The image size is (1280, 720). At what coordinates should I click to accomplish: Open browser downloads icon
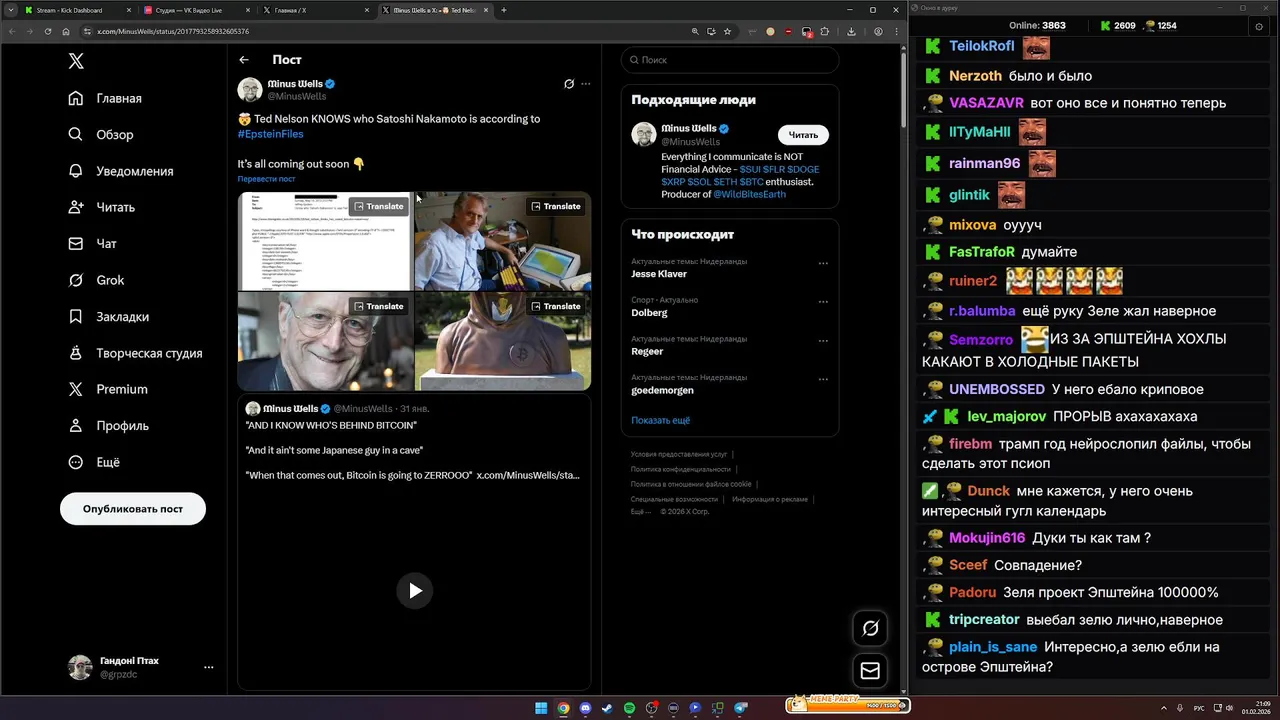point(851,31)
